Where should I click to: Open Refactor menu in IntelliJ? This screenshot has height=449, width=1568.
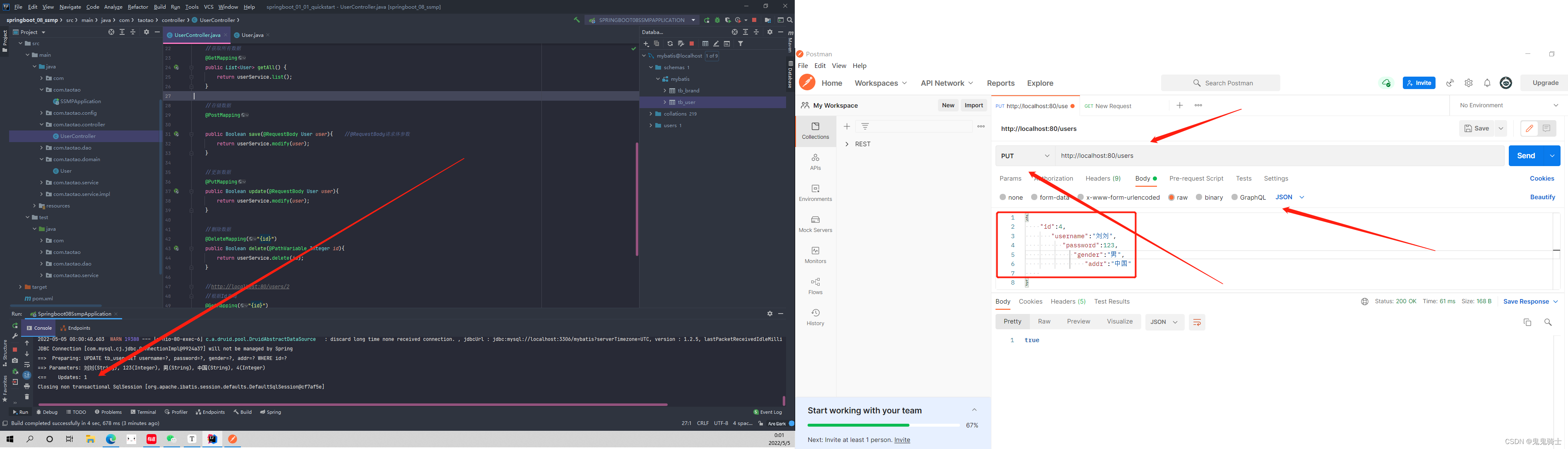coord(137,7)
